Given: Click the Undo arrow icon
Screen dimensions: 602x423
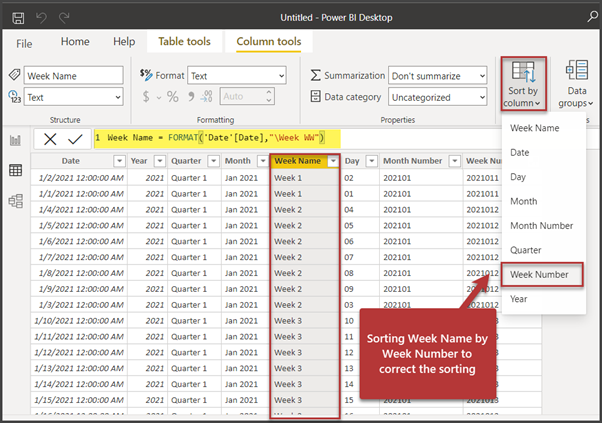Looking at the screenshot, I should (x=41, y=18).
